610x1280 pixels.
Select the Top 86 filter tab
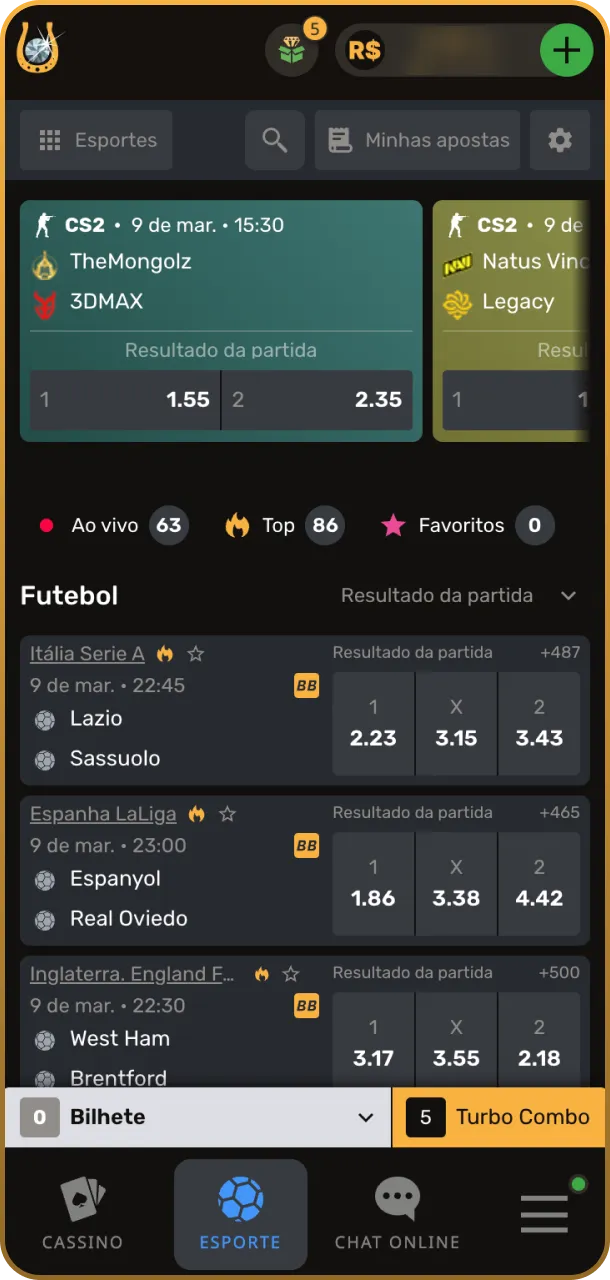point(283,525)
